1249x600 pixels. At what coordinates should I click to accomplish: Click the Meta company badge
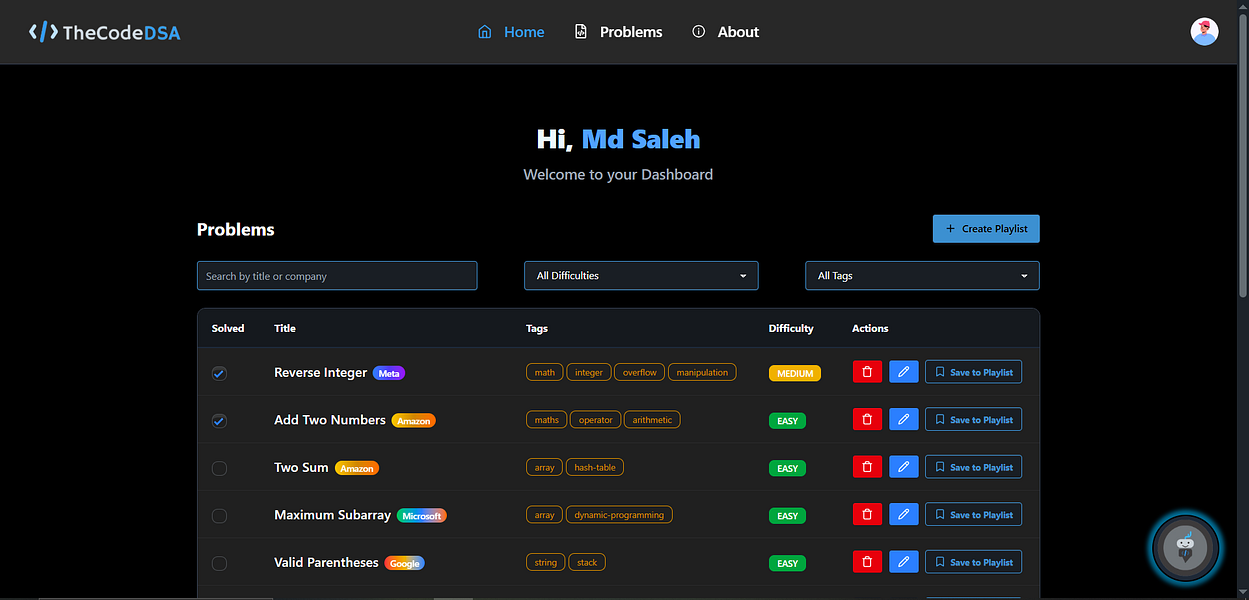pos(389,373)
